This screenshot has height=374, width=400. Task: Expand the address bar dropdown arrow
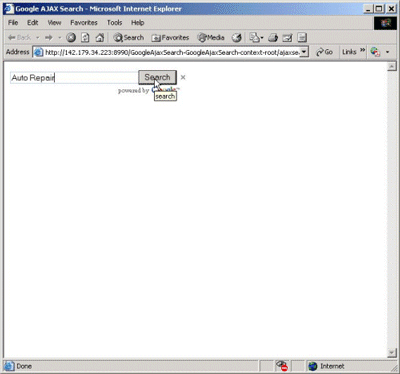(x=304, y=52)
